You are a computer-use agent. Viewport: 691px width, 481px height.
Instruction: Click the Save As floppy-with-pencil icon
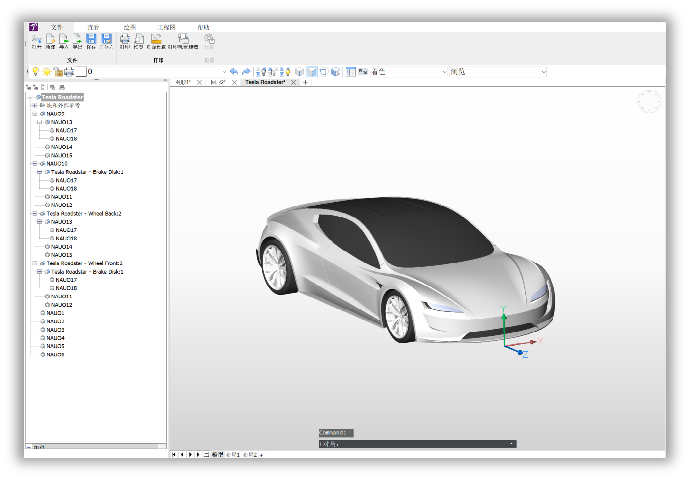point(107,39)
